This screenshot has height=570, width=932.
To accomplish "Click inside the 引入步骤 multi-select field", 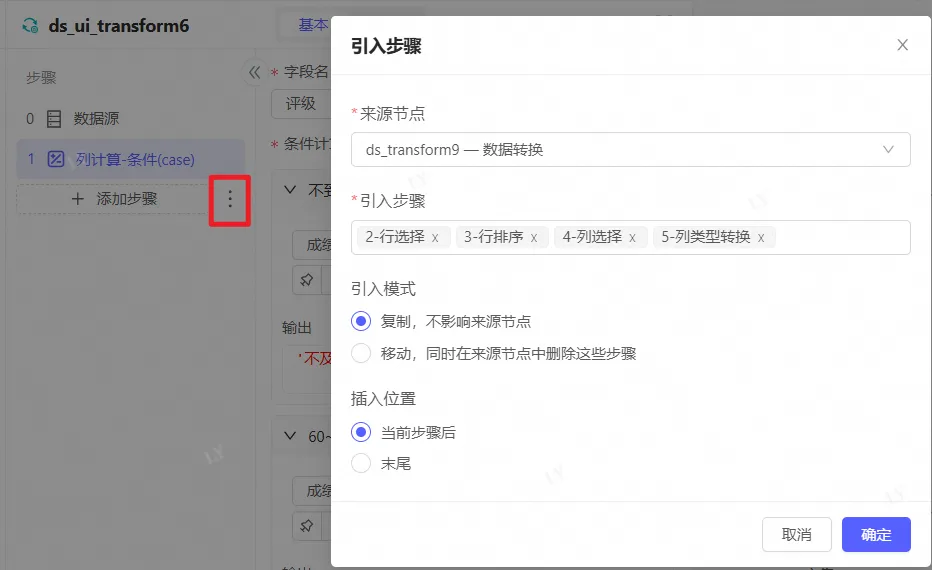I will click(x=840, y=238).
